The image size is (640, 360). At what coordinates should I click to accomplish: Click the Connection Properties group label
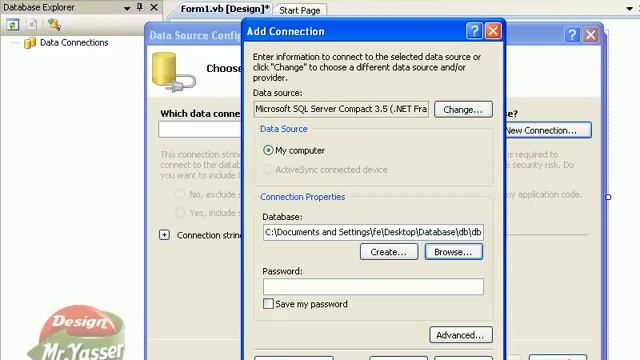pos(302,197)
